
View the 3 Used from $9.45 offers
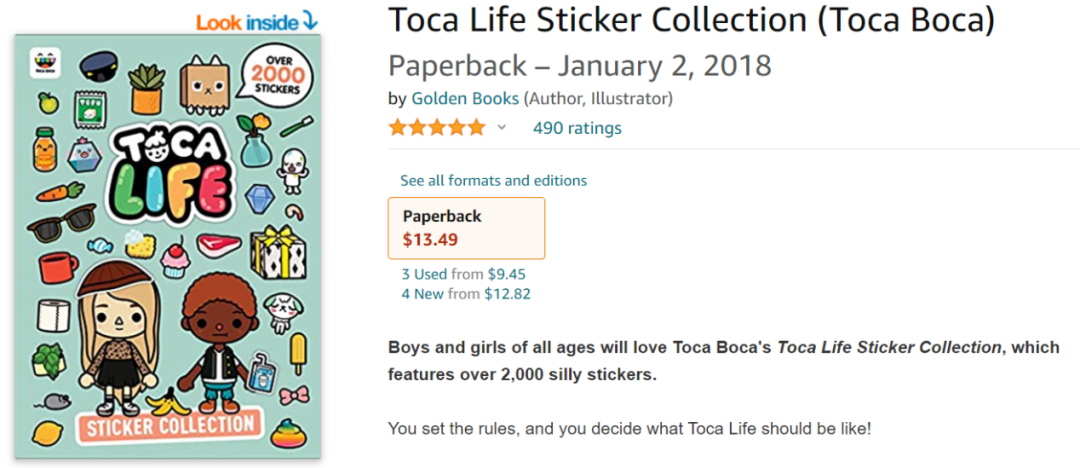(x=464, y=274)
